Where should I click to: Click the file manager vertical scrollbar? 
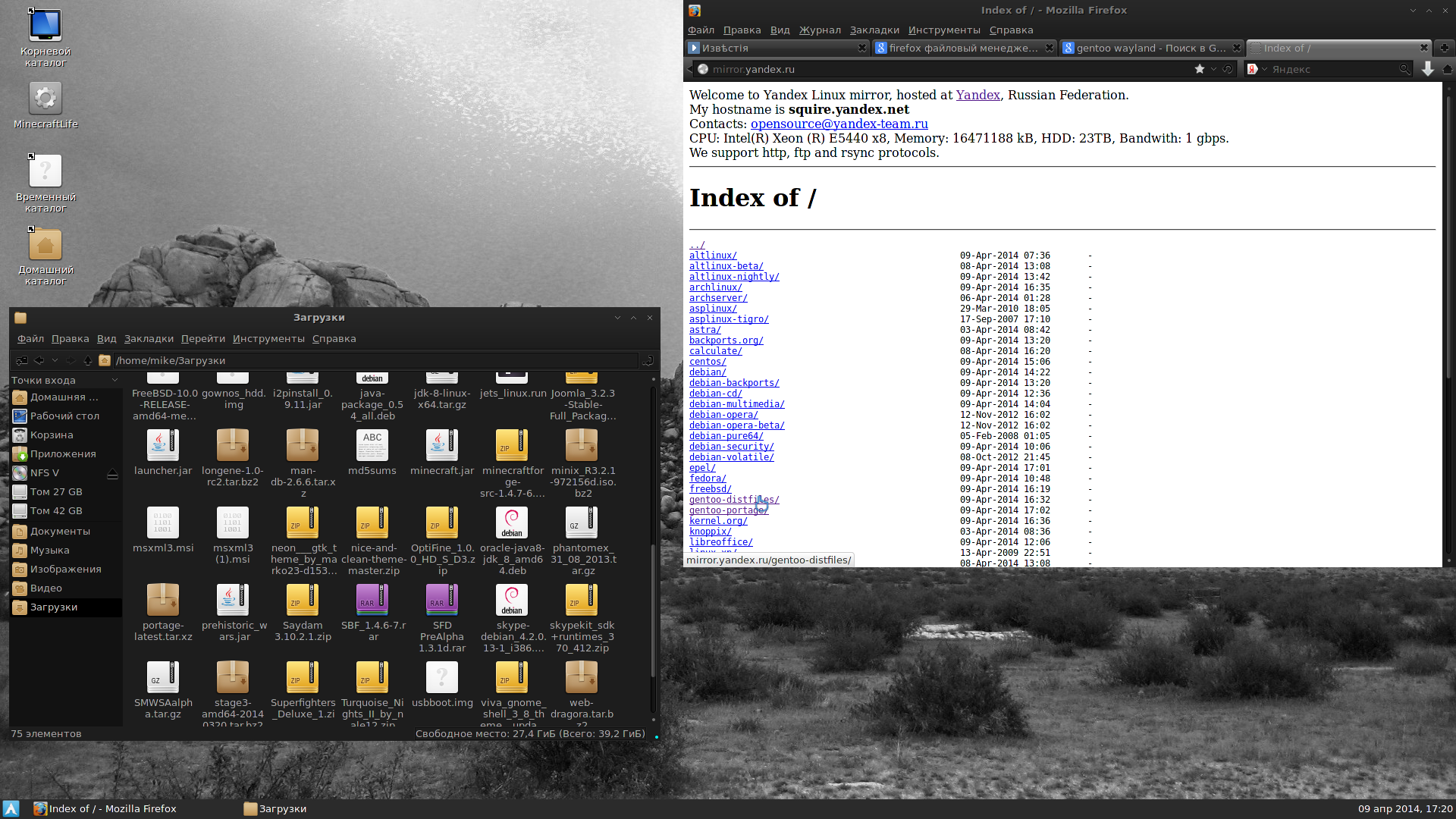point(654,610)
